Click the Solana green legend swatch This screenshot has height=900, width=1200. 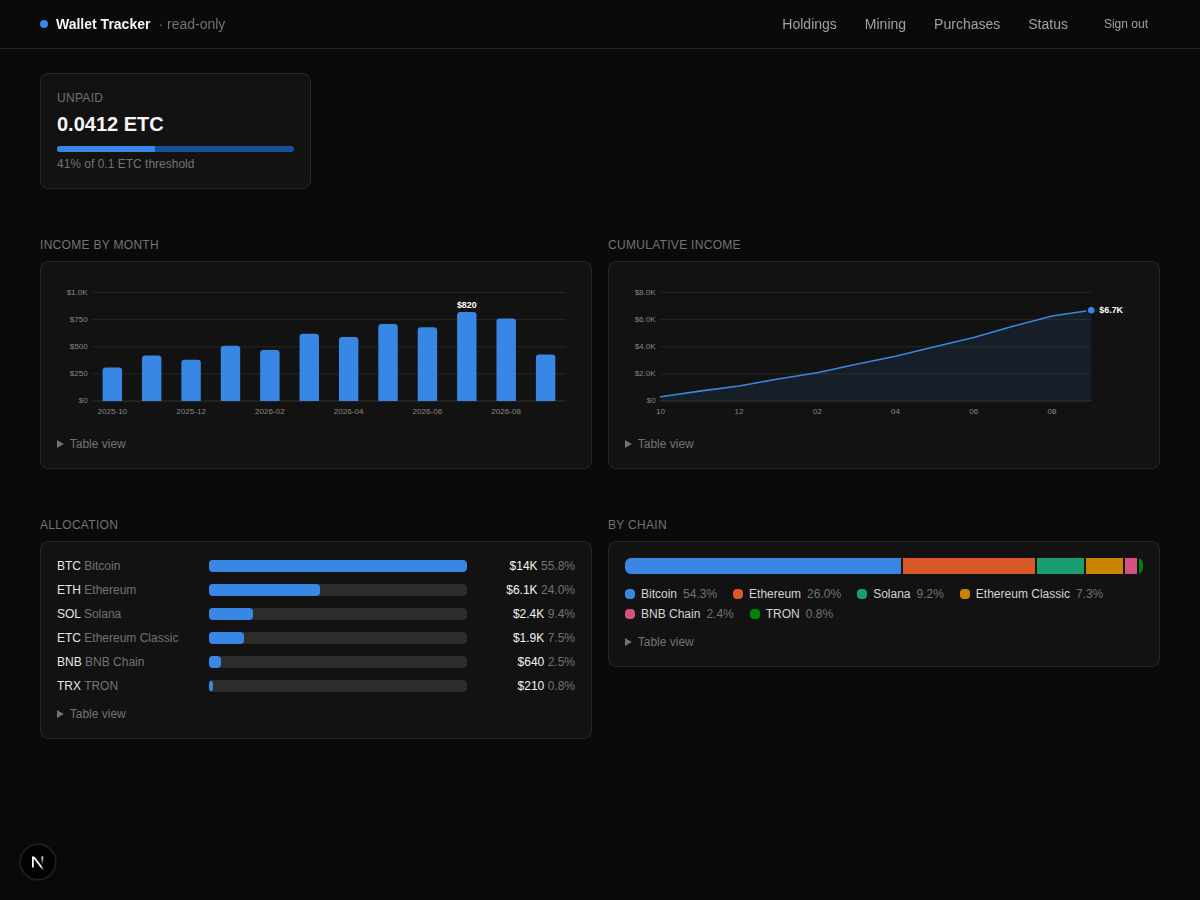(862, 594)
